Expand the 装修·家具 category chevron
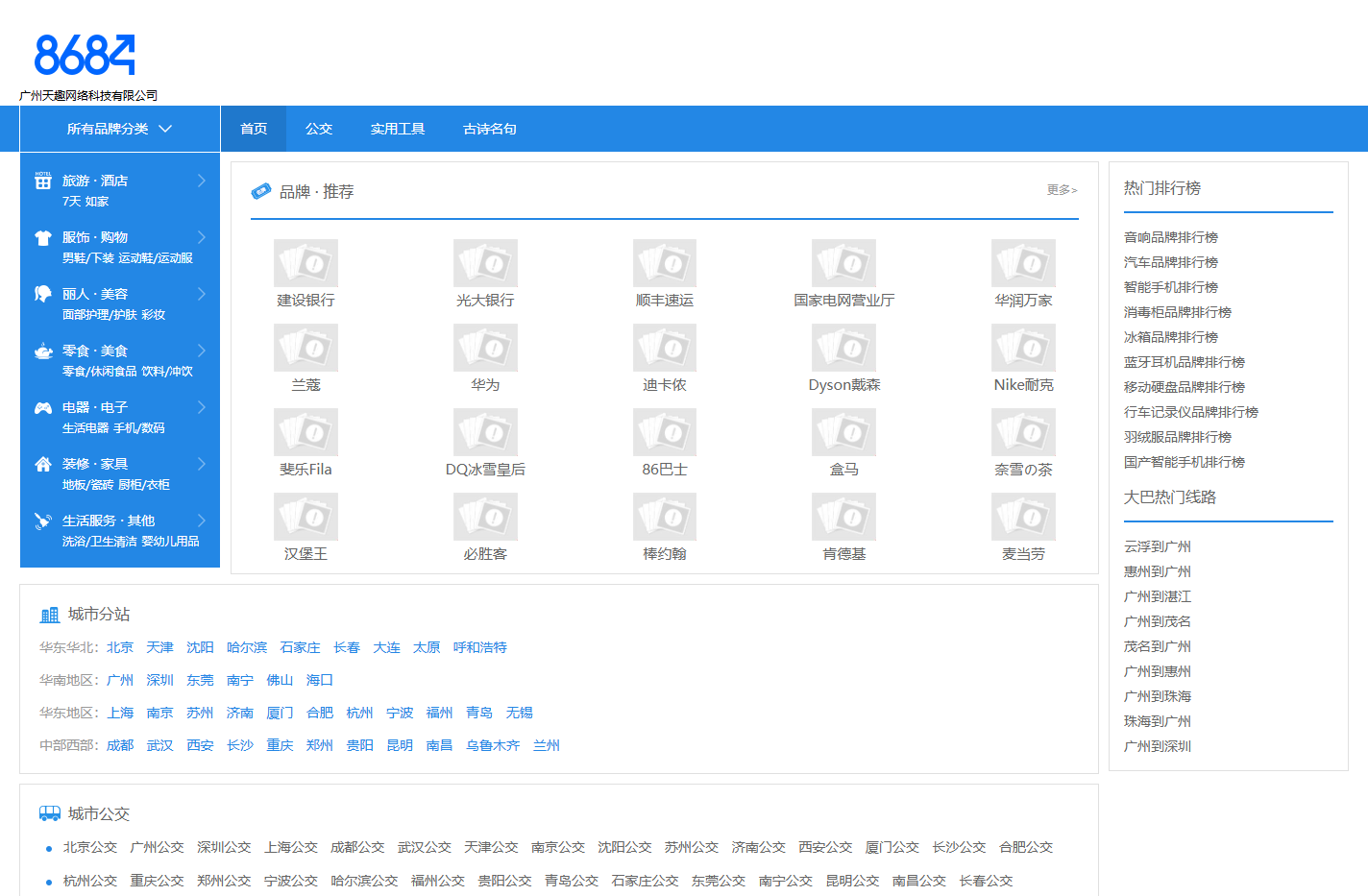This screenshot has height=896, width=1368. click(x=202, y=464)
